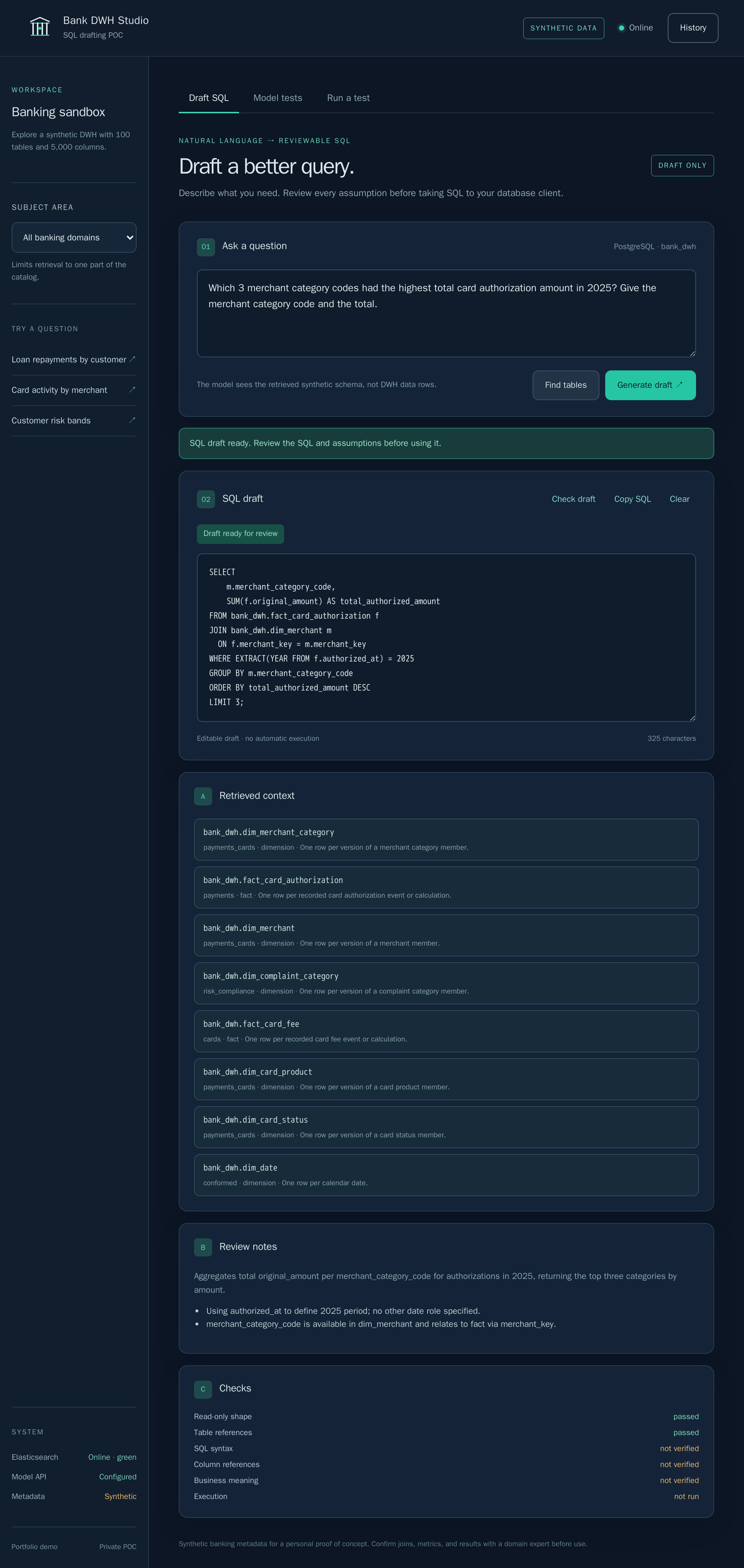Click the green Online status dot

coord(621,28)
